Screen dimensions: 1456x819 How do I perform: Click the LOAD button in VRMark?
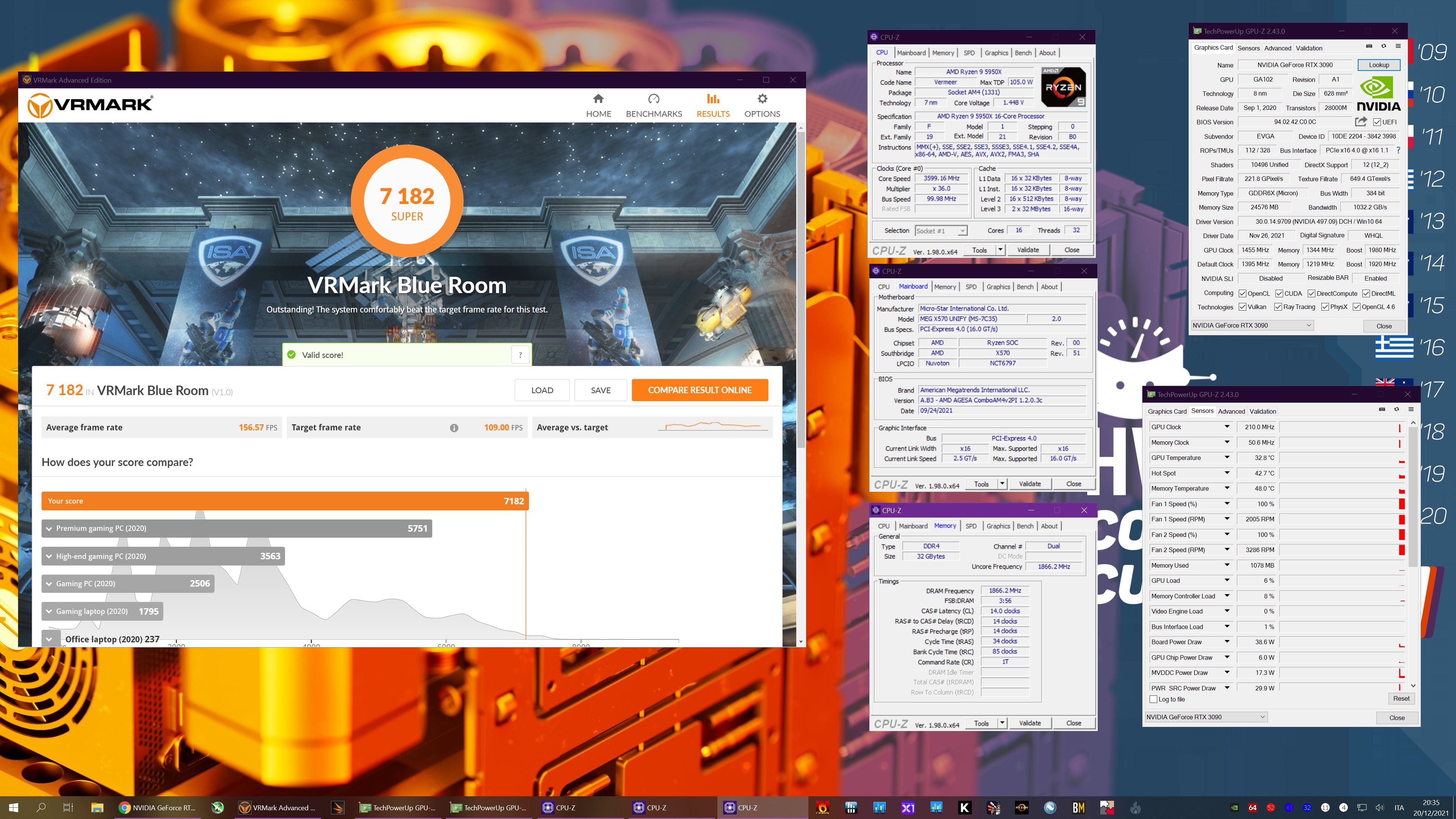(x=542, y=390)
